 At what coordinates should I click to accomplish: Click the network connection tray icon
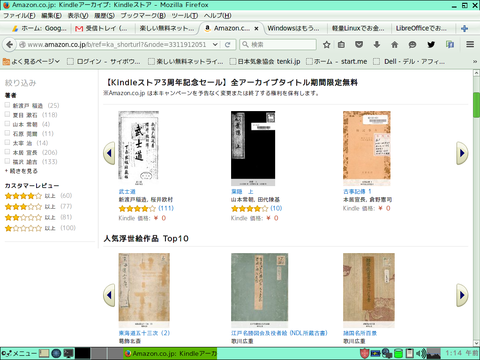coord(387,353)
